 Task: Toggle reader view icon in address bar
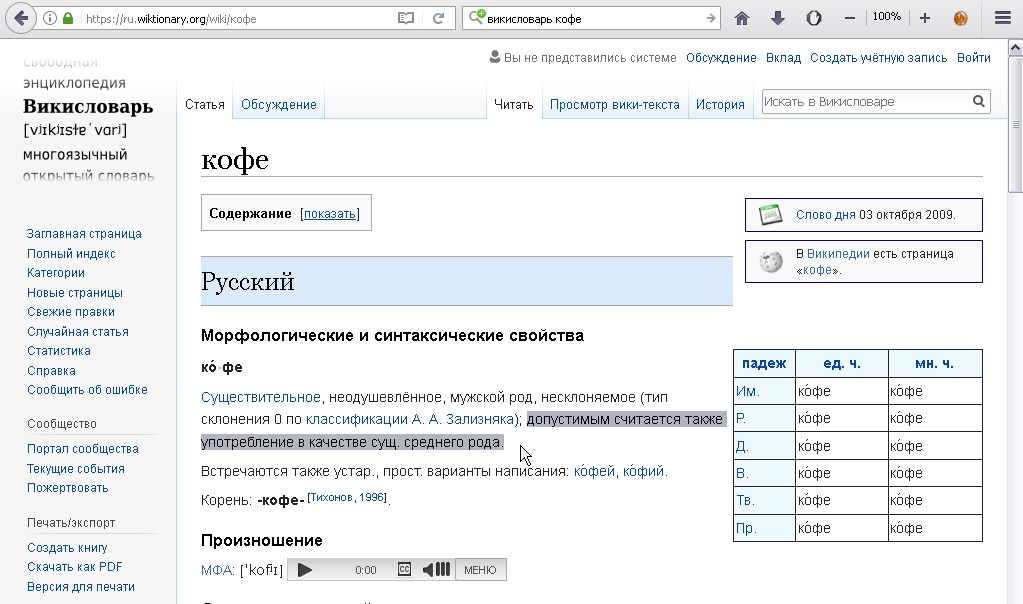pyautogui.click(x=406, y=18)
